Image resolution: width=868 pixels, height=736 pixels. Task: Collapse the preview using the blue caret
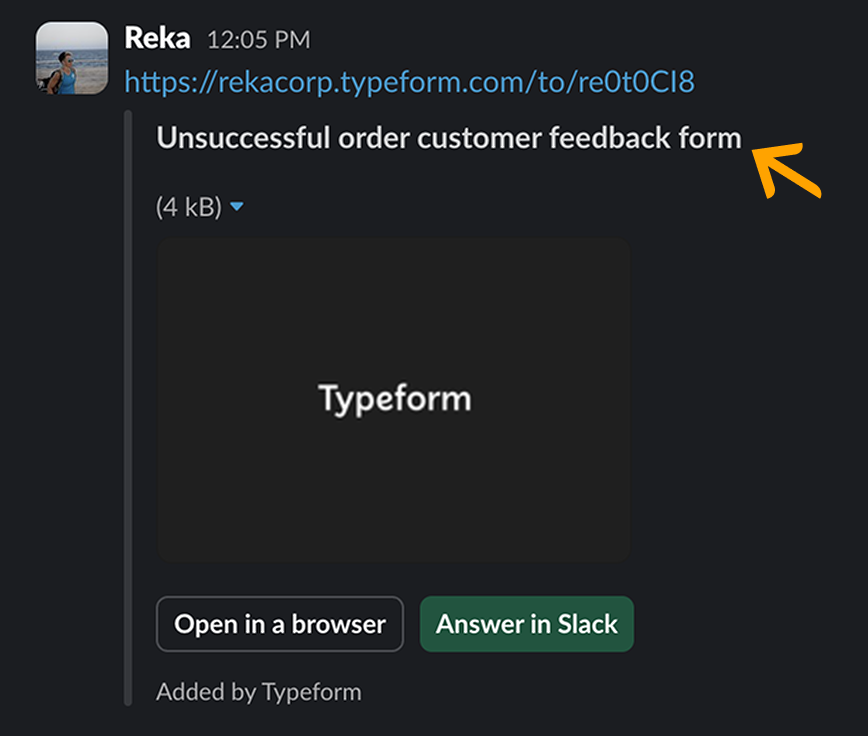tap(237, 207)
